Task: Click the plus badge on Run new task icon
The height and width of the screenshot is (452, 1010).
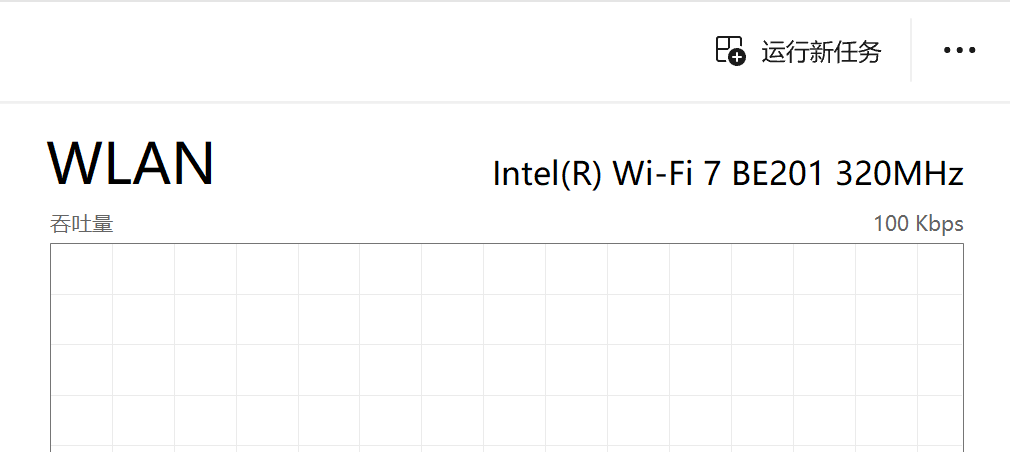Action: coord(738,57)
